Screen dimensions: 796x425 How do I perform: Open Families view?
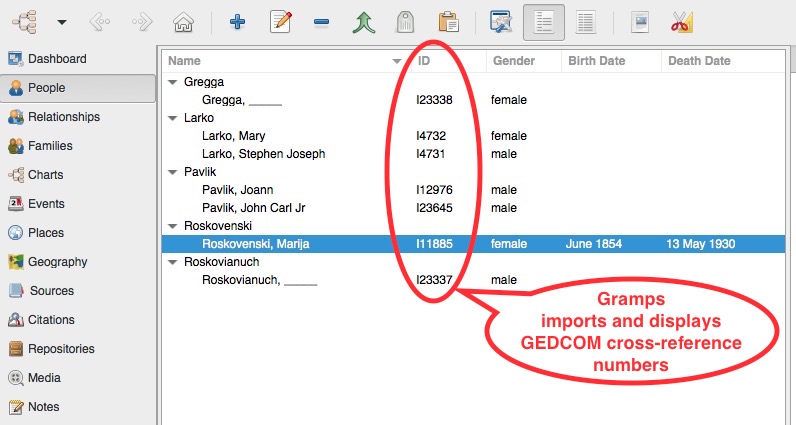(x=78, y=146)
